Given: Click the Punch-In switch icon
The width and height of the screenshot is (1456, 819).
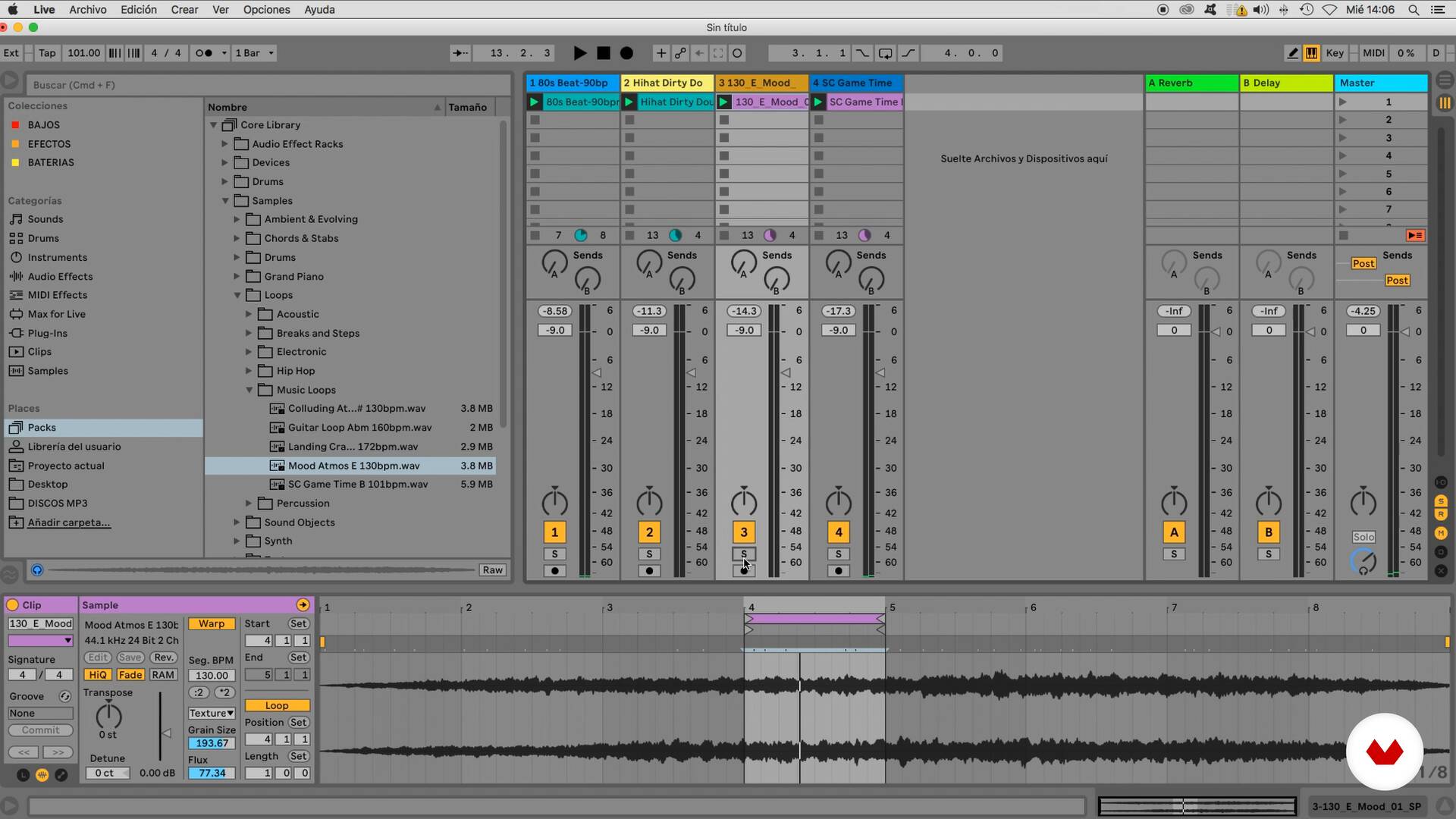Looking at the screenshot, I should coord(862,53).
